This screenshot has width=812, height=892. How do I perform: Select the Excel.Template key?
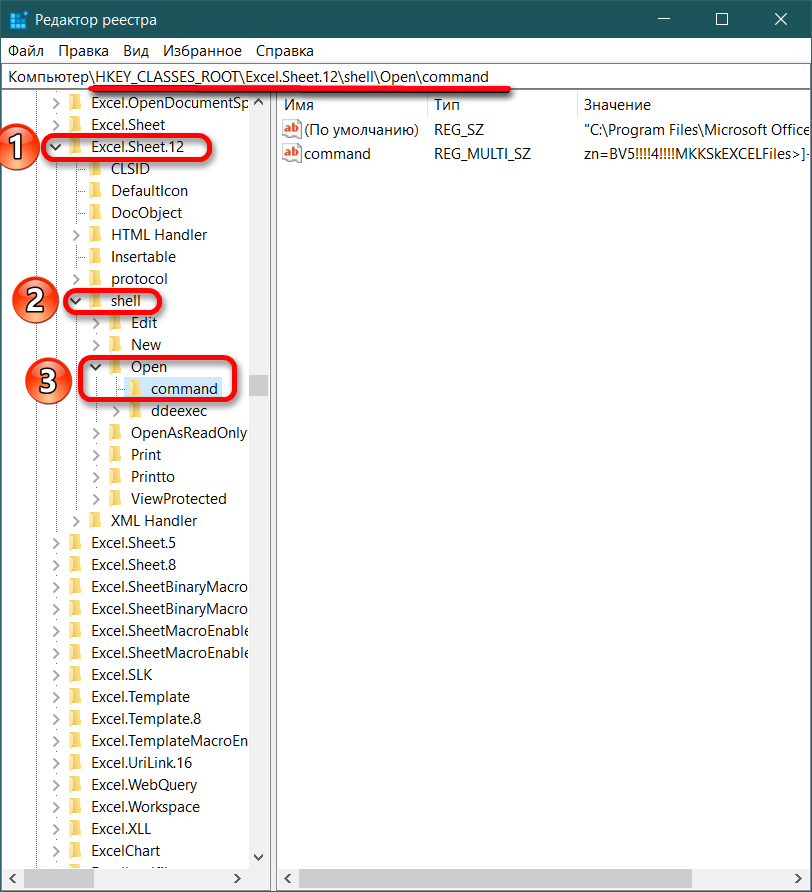140,696
